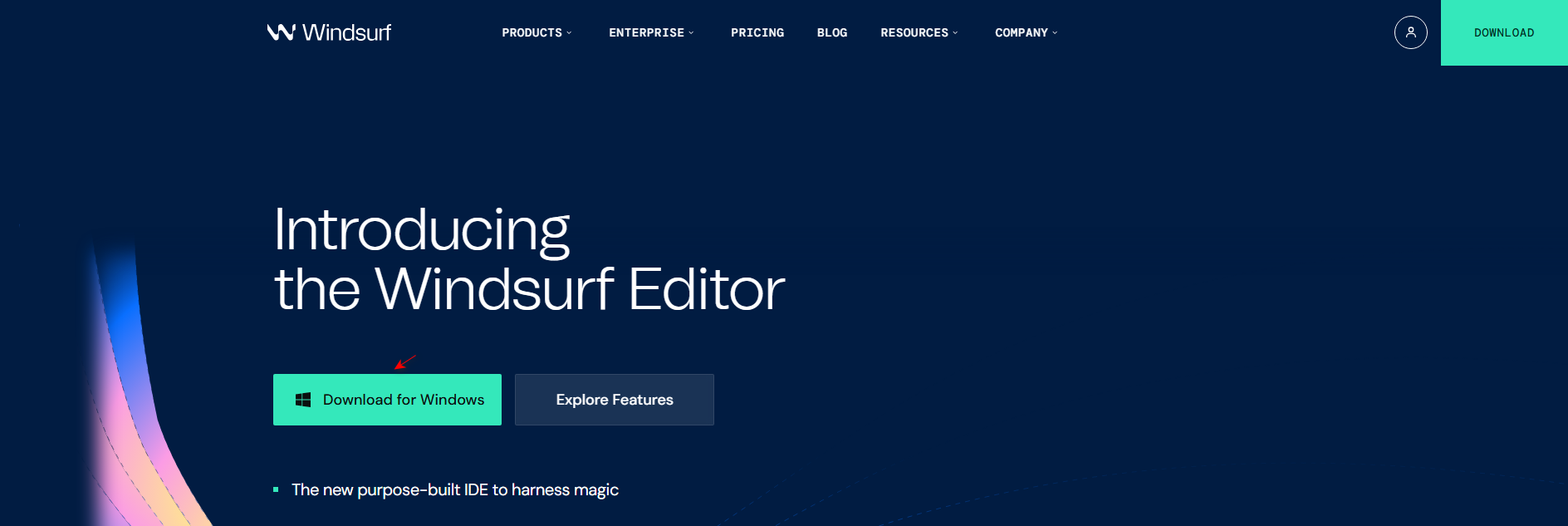The image size is (1568, 526).
Task: Go to the Pricing page
Action: [x=757, y=33]
